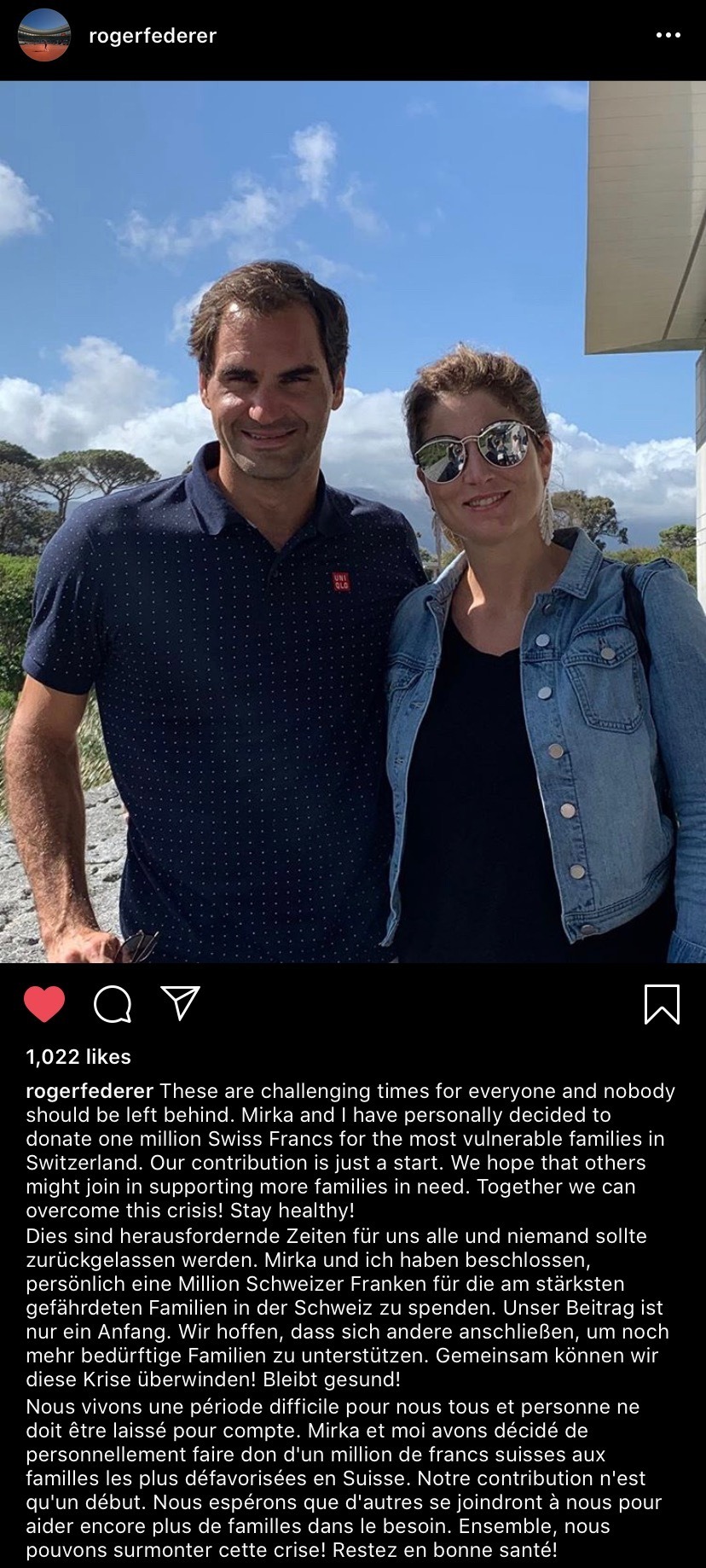Open the three-dot options menu
The image size is (706, 1568).
[x=668, y=36]
